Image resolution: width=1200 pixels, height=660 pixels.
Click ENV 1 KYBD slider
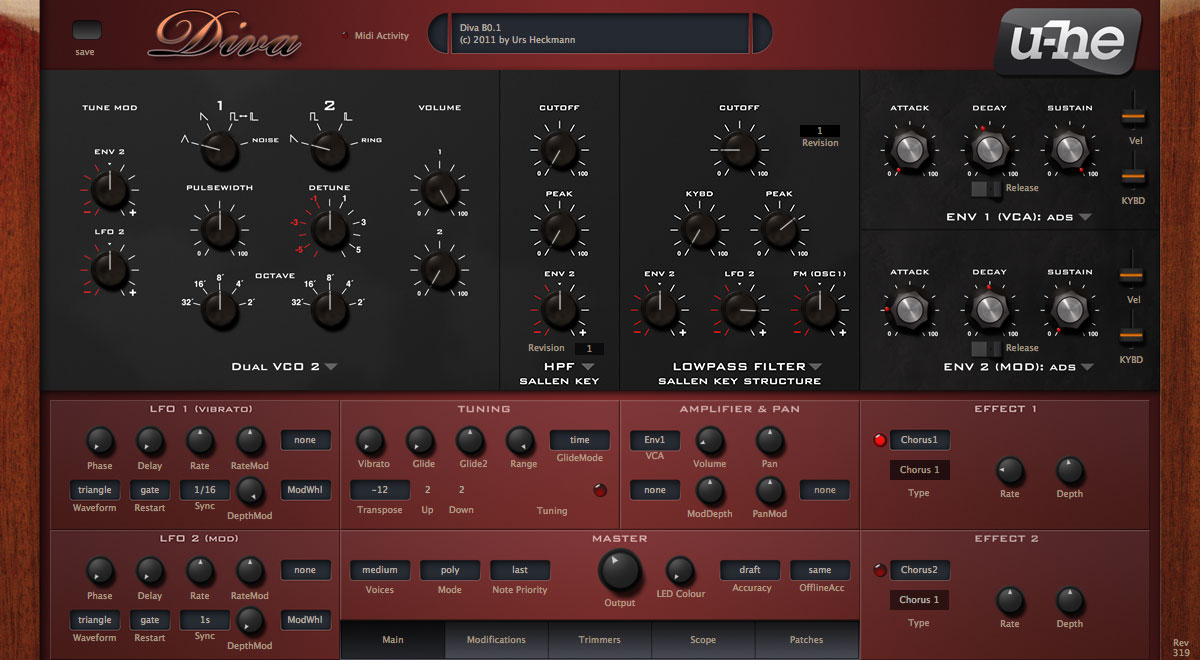click(x=1132, y=176)
